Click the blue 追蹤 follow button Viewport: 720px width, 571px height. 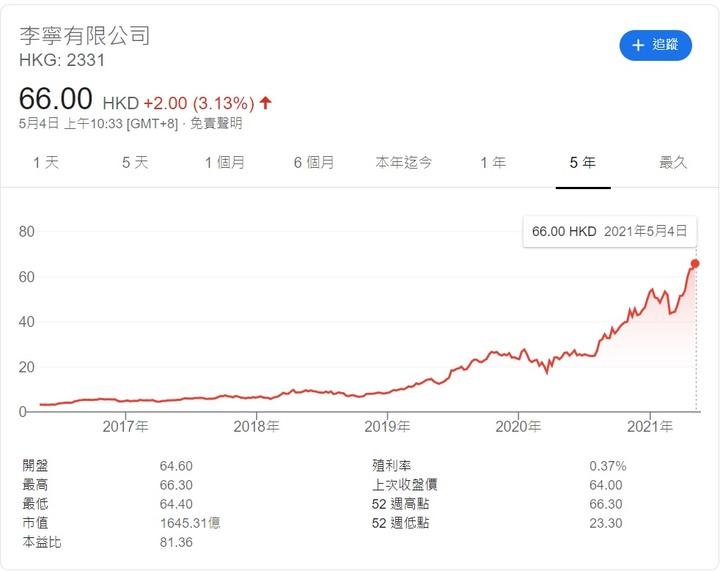point(655,45)
